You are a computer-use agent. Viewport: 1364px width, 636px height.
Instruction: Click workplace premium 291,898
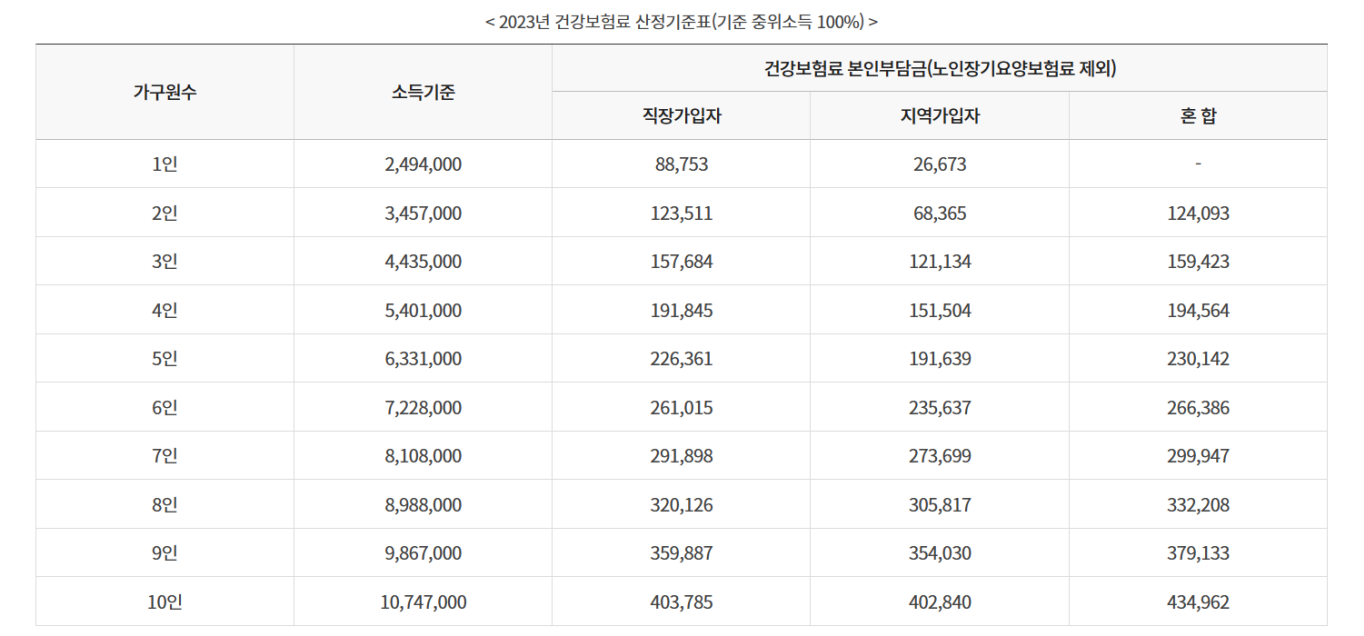[x=681, y=456]
